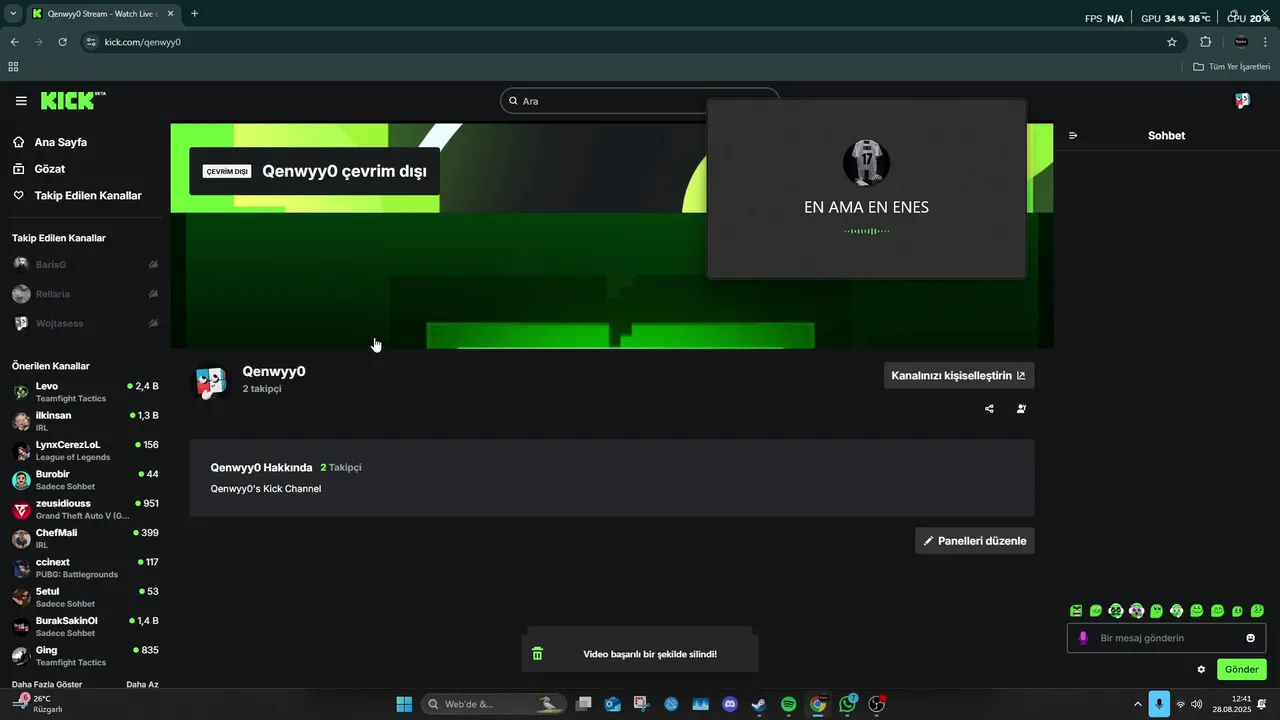Open Steam from the taskbar

tap(759, 704)
